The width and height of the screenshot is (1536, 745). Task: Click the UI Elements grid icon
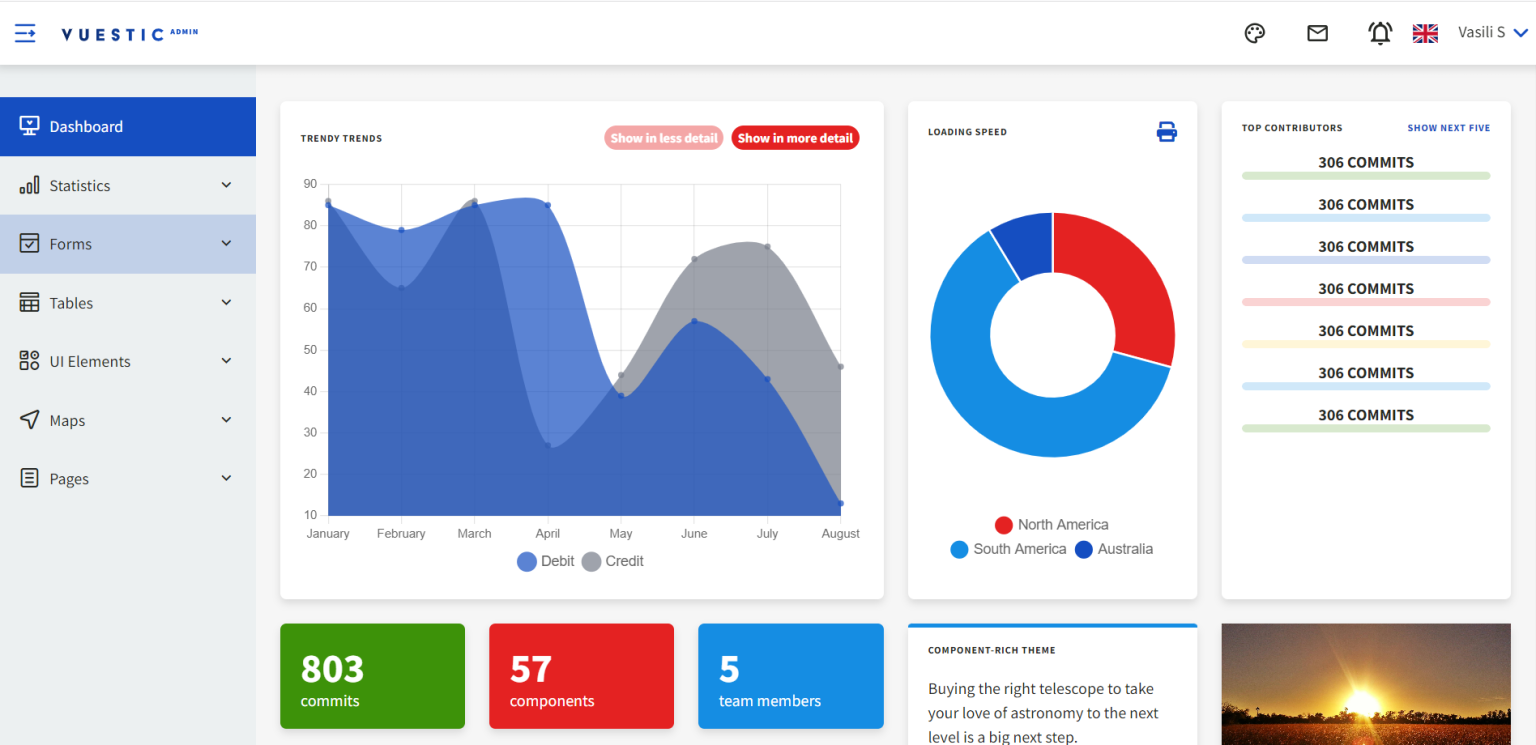[30, 361]
